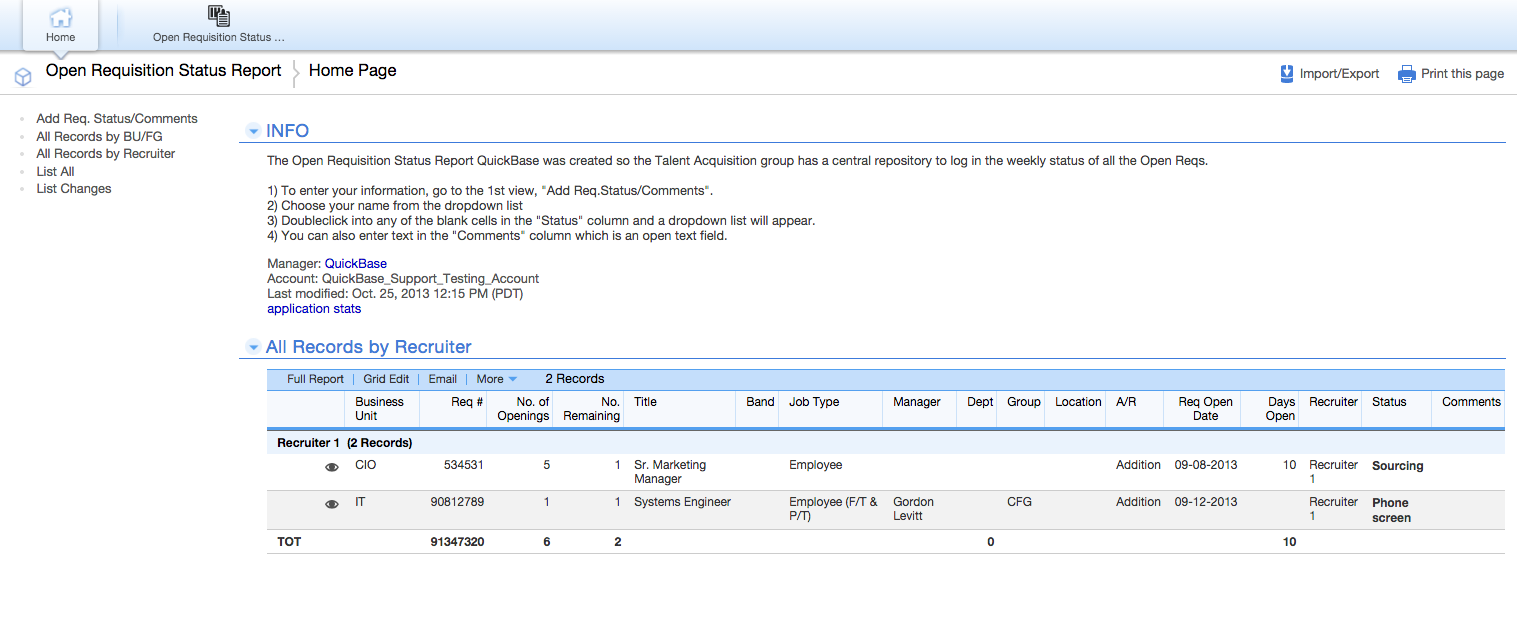The height and width of the screenshot is (635, 1517).
Task: Click the CFG group cell
Action: [x=1019, y=502]
